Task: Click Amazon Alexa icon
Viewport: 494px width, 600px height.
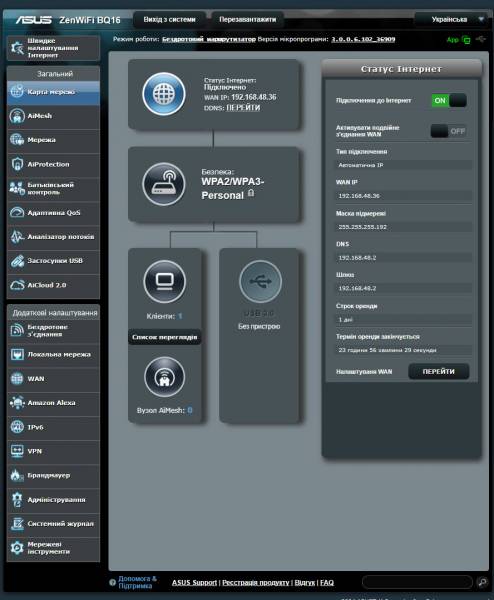Action: pos(17,403)
